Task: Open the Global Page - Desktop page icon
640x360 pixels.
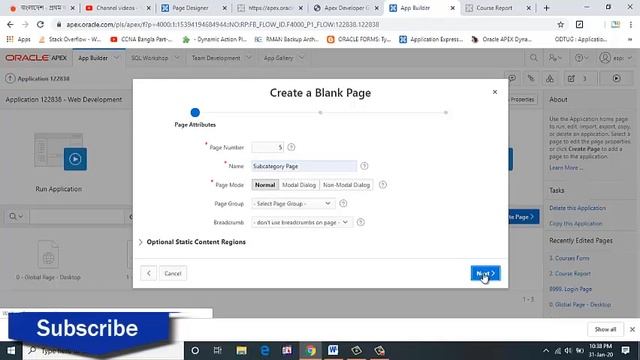Action: [48, 254]
